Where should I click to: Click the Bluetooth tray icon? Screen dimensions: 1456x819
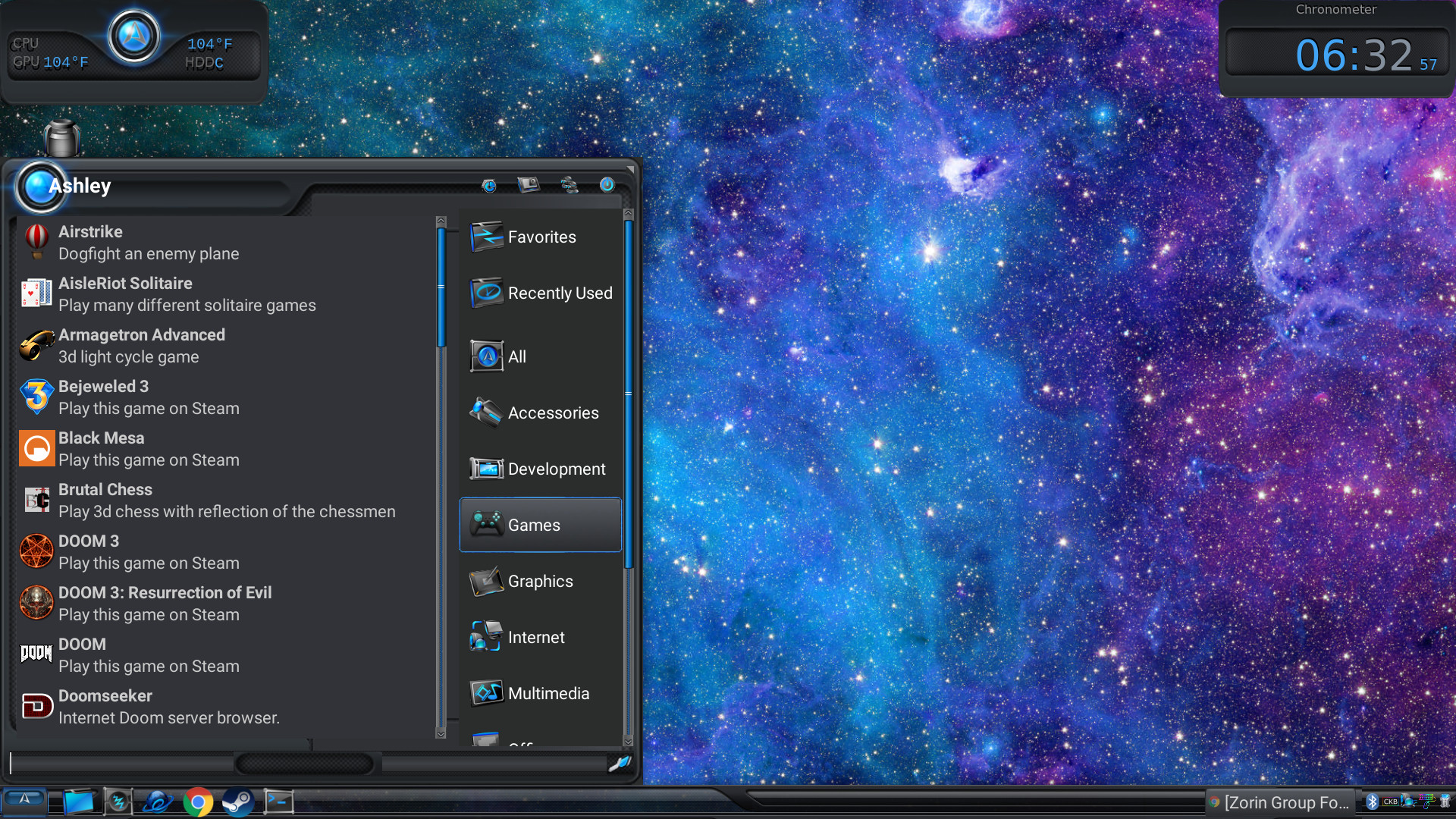(x=1372, y=802)
